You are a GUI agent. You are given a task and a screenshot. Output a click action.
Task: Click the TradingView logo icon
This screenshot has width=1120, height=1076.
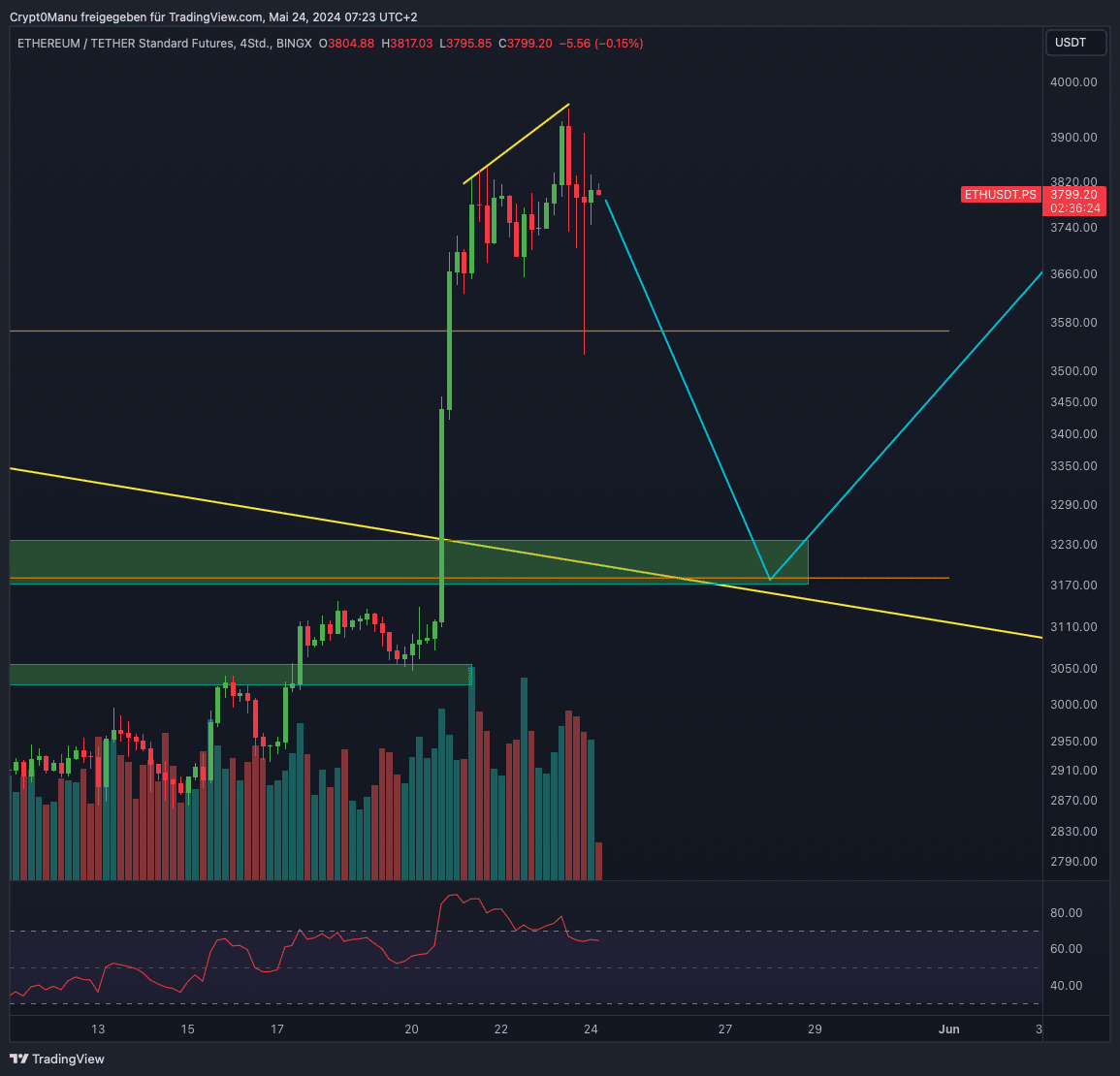[x=18, y=1059]
